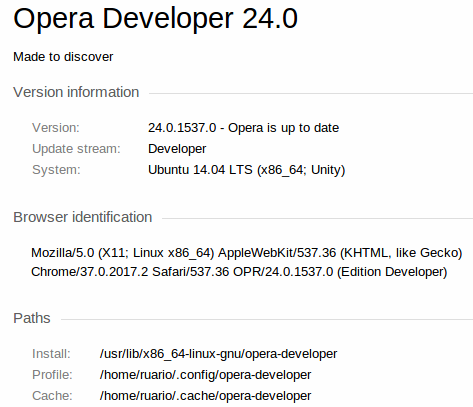This screenshot has width=473, height=407.
Task: Click the 'Developer' update stream value
Action: pos(177,149)
